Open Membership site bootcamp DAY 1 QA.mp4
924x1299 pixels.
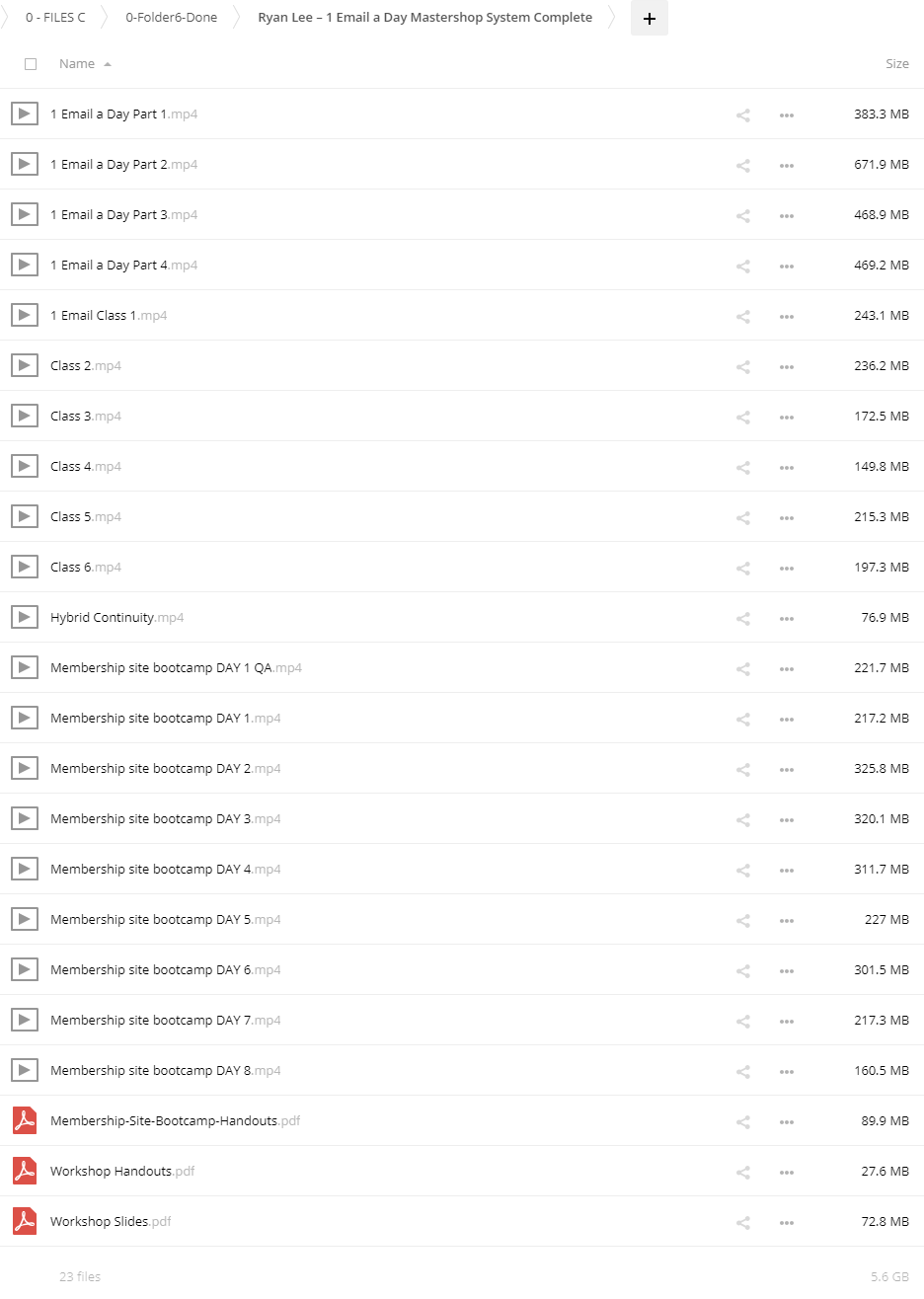click(176, 668)
